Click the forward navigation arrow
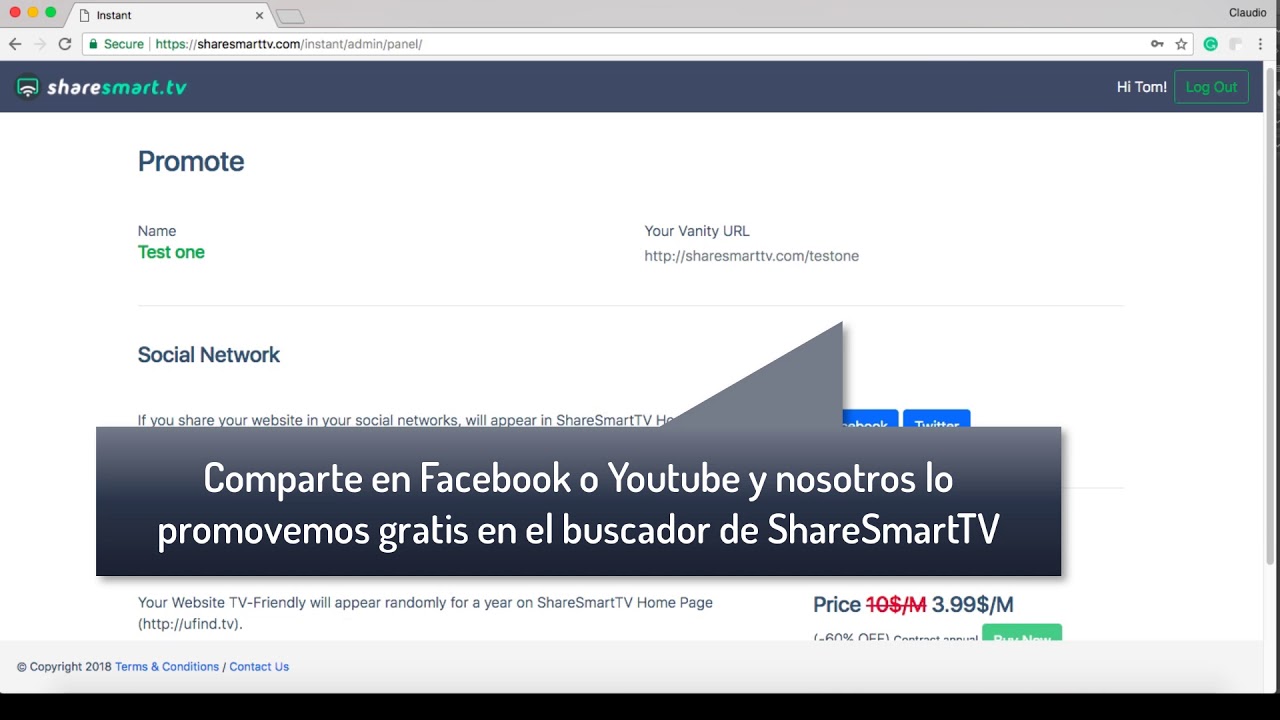1280x720 pixels. click(40, 44)
